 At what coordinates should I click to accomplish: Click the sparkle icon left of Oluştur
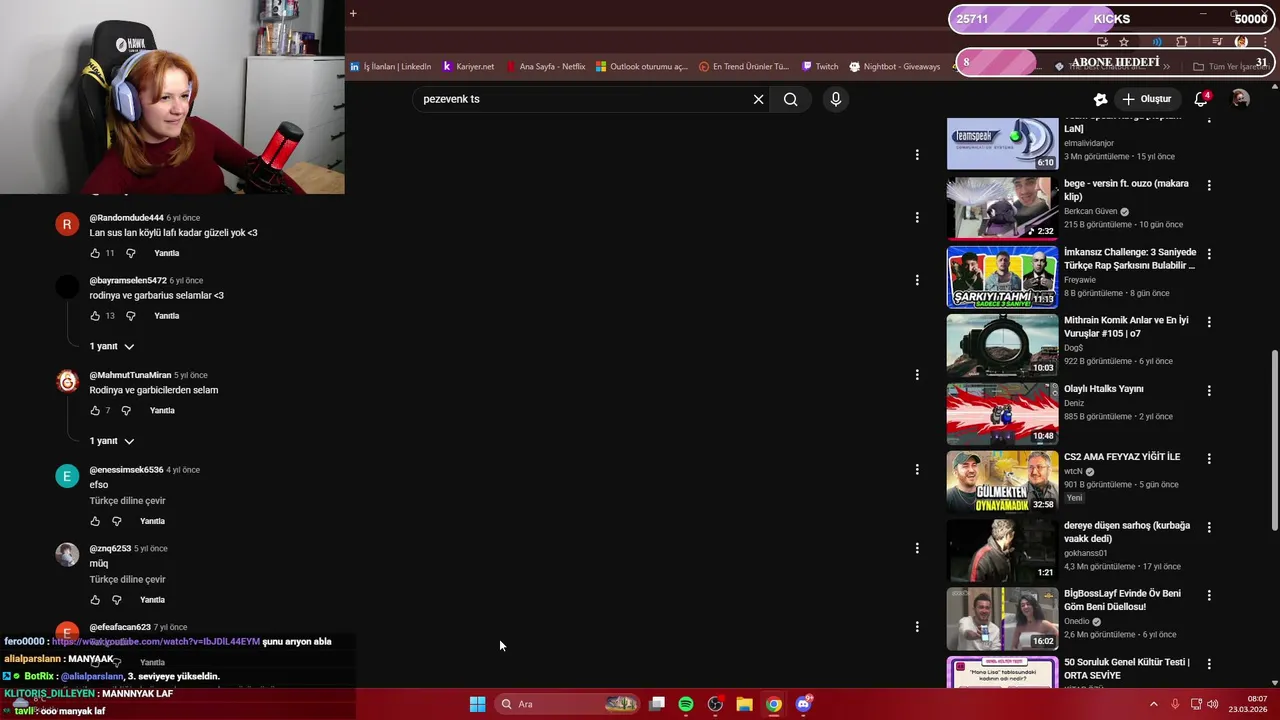(1100, 99)
